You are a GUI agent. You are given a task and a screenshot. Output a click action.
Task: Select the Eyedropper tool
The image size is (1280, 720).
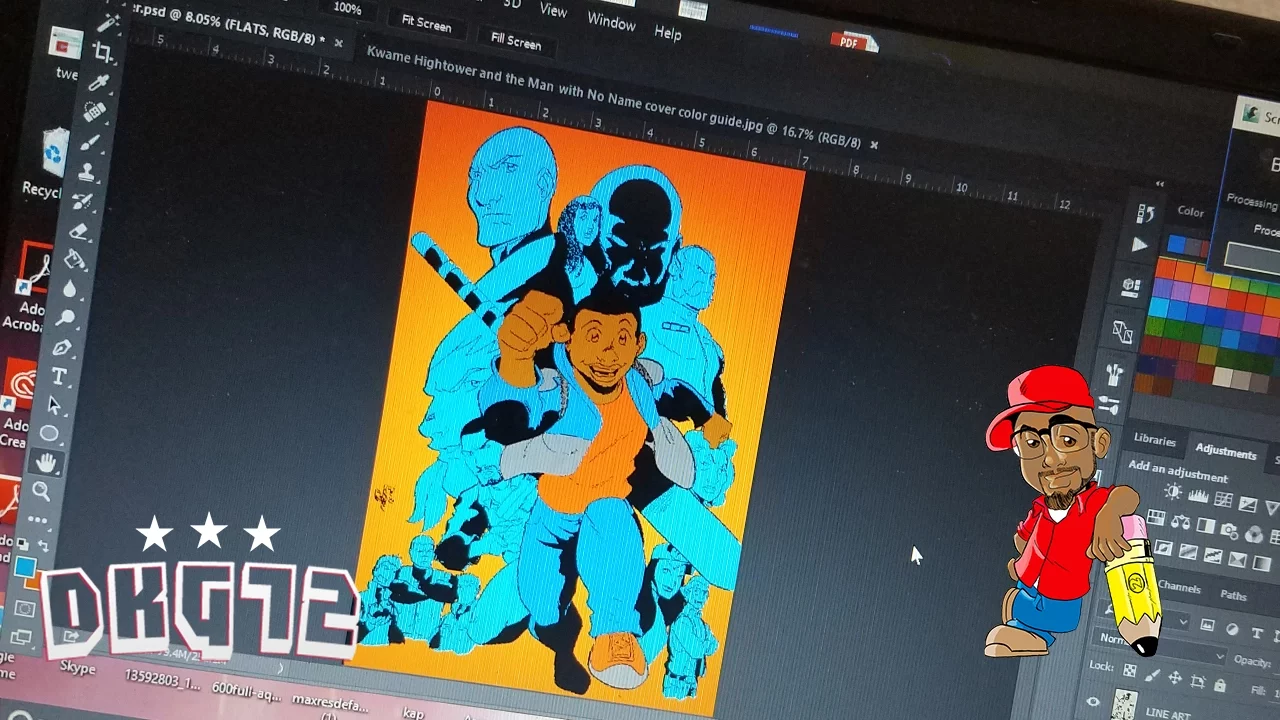pyautogui.click(x=99, y=81)
